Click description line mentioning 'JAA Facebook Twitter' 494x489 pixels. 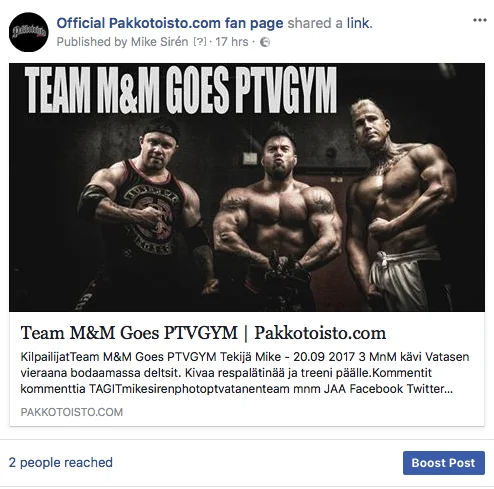tap(237, 389)
